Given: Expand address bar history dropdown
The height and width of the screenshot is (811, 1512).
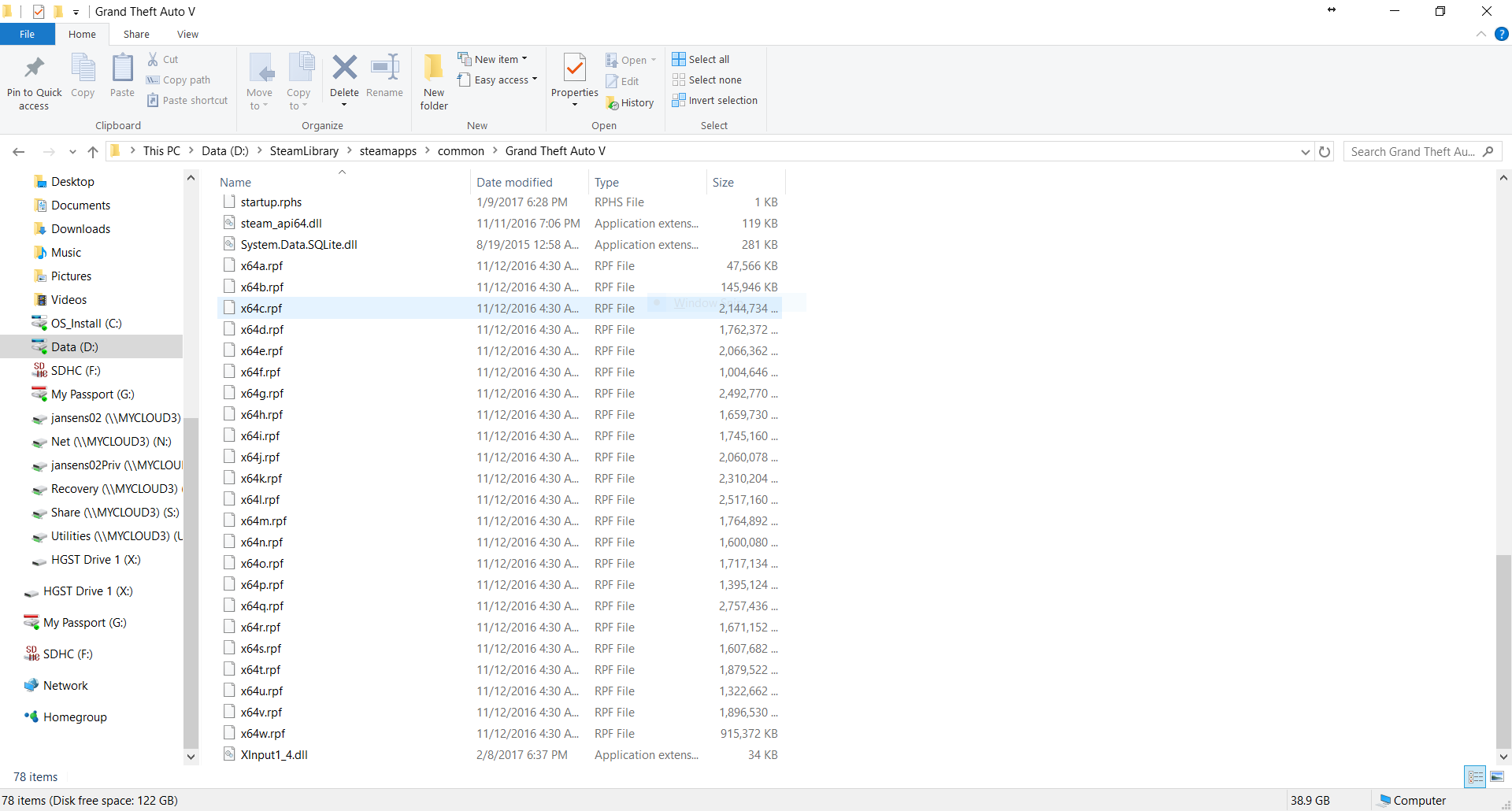Looking at the screenshot, I should [1305, 152].
